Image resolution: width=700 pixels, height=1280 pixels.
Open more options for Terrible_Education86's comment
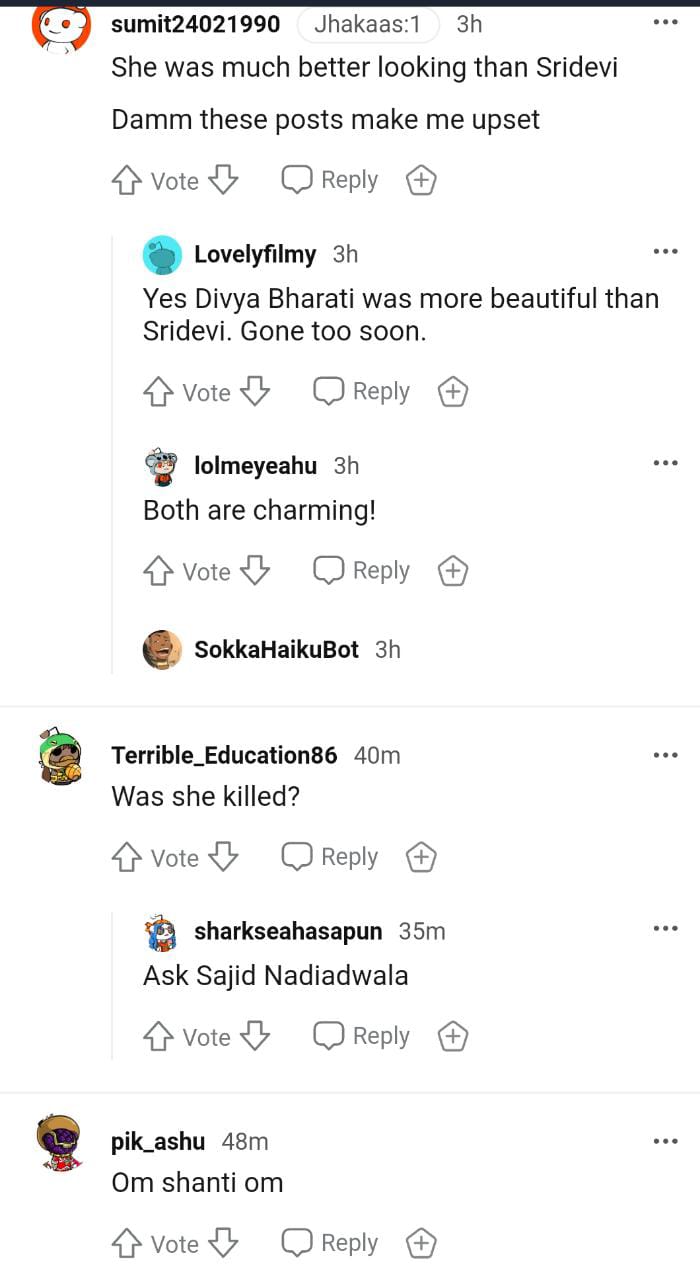665,755
